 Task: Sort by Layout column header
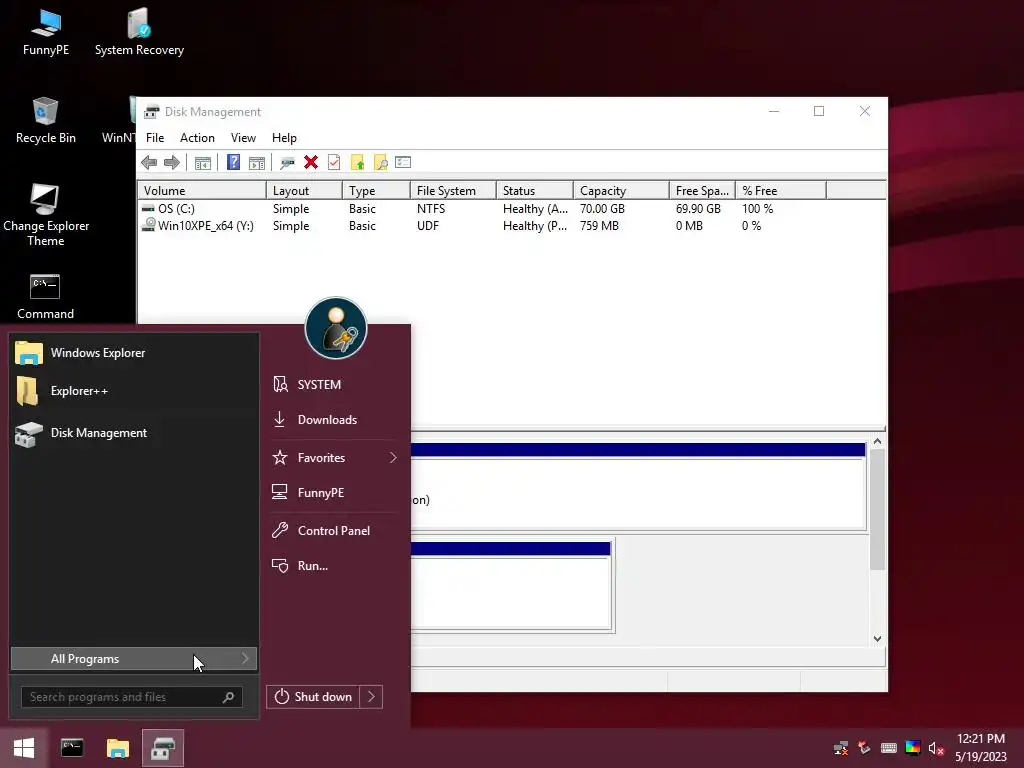304,191
